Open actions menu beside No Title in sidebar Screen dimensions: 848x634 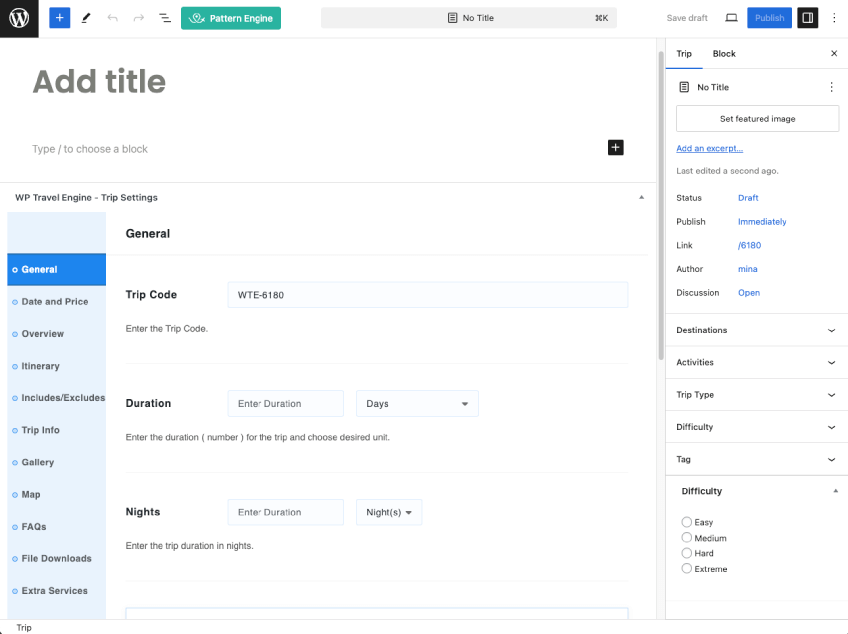click(x=831, y=87)
